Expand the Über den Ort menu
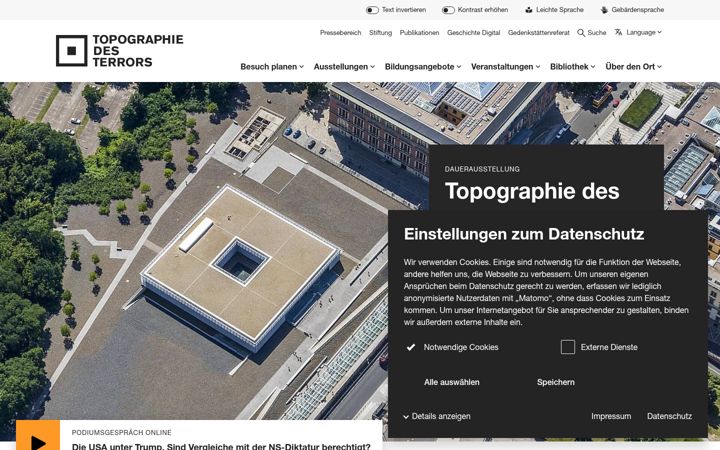This screenshot has width=720, height=450. point(634,67)
